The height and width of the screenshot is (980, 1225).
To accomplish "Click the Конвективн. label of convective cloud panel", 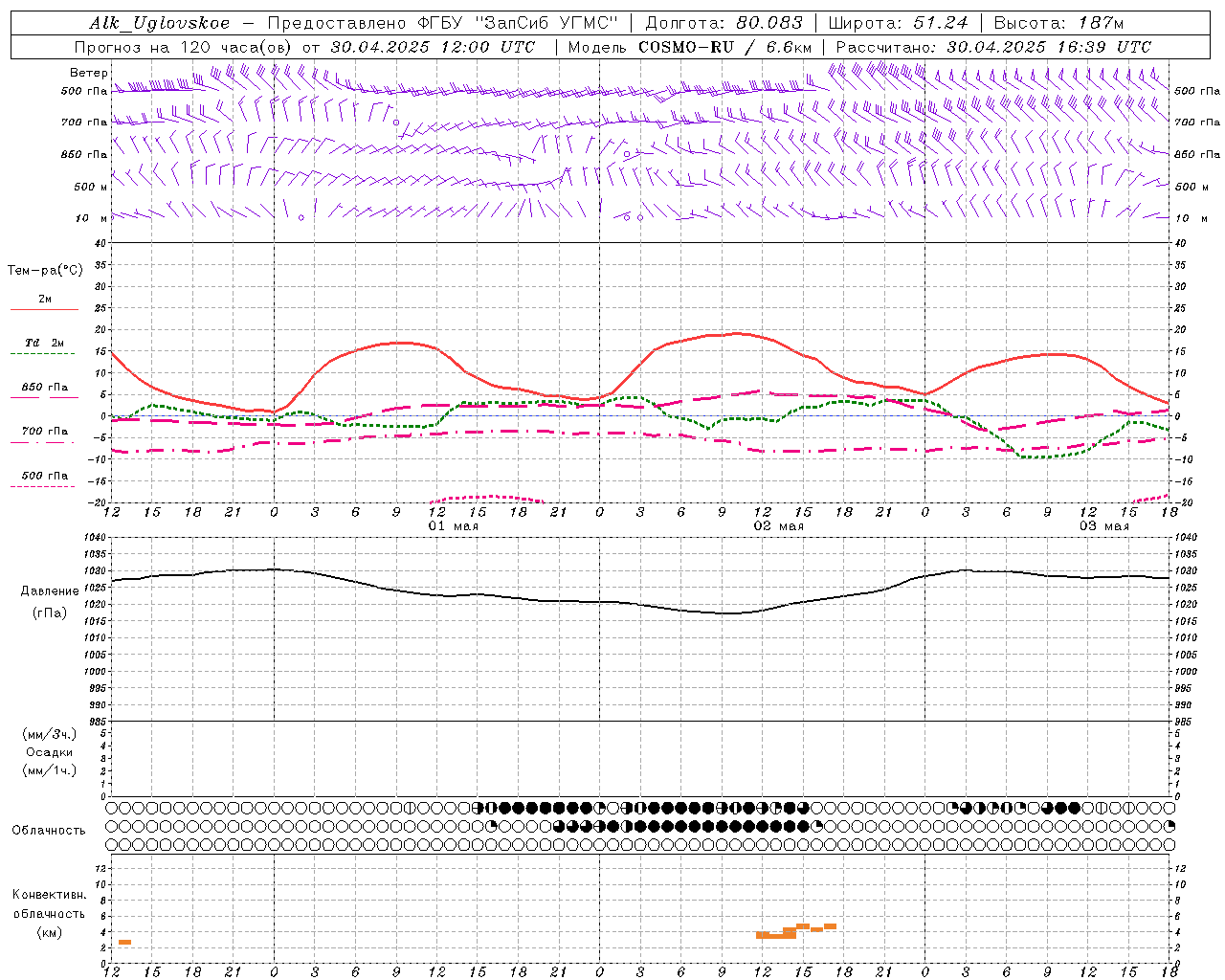I will (49, 895).
